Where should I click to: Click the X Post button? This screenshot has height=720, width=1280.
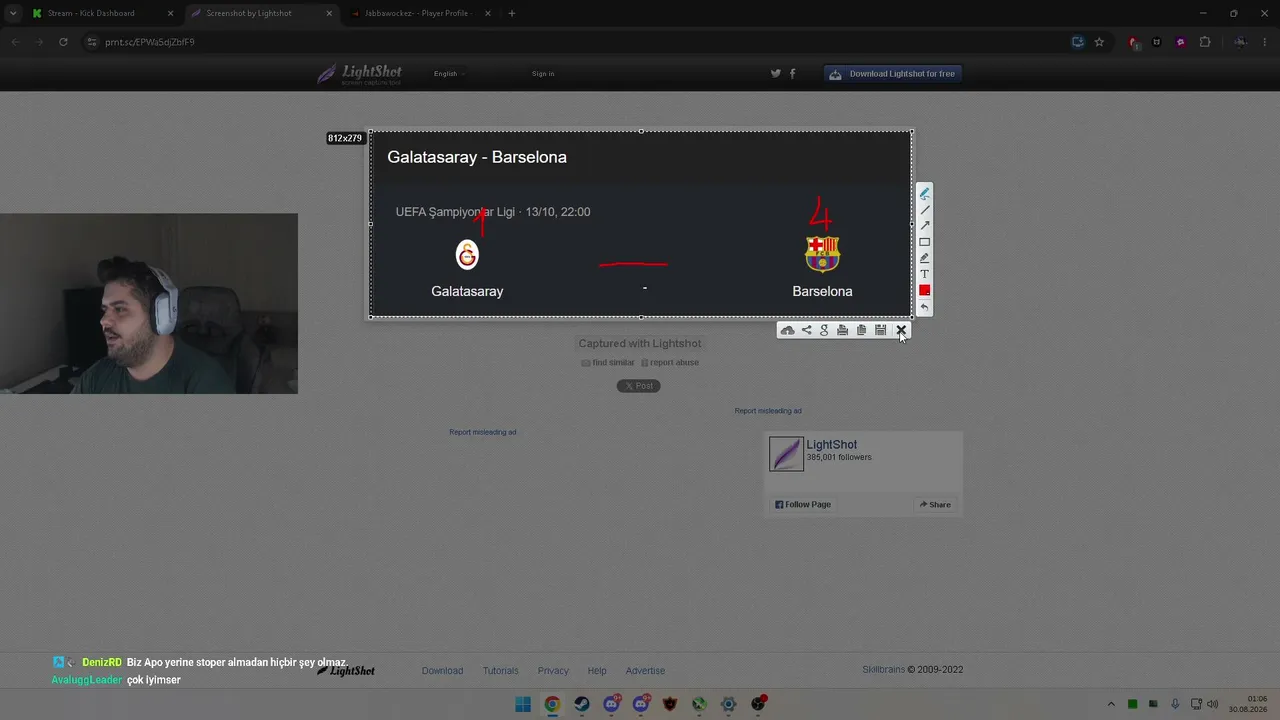coord(638,386)
